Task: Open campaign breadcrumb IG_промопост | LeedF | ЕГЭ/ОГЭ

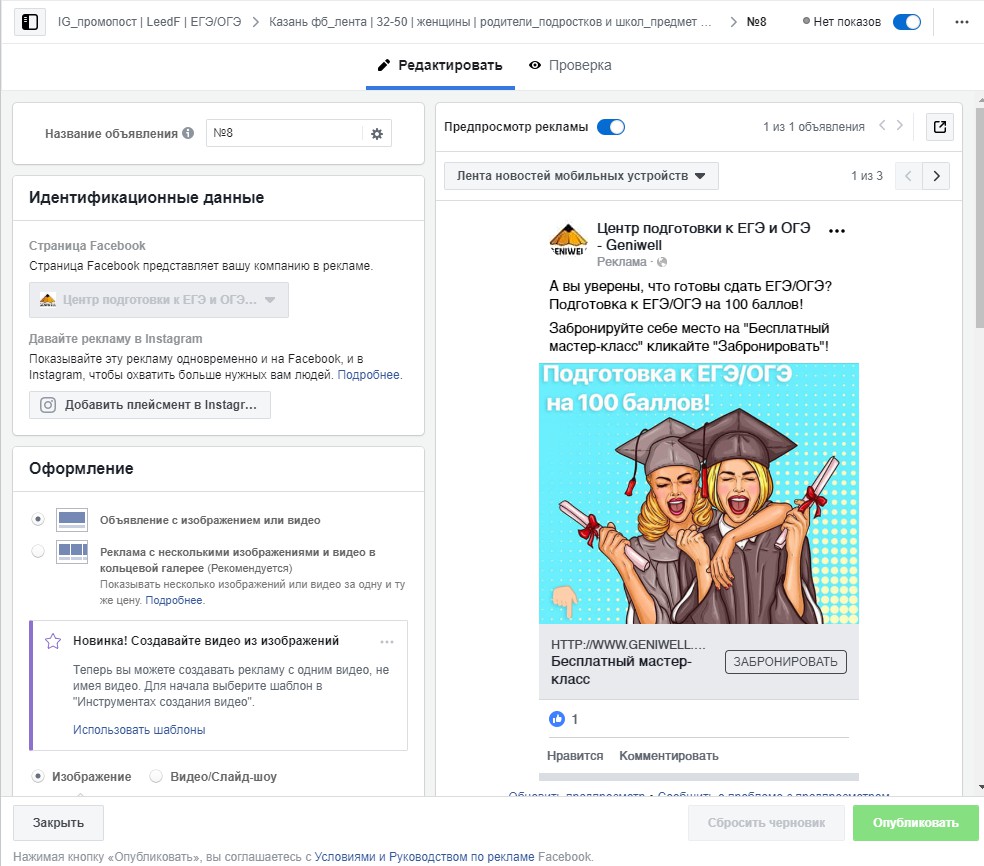Action: click(149, 22)
